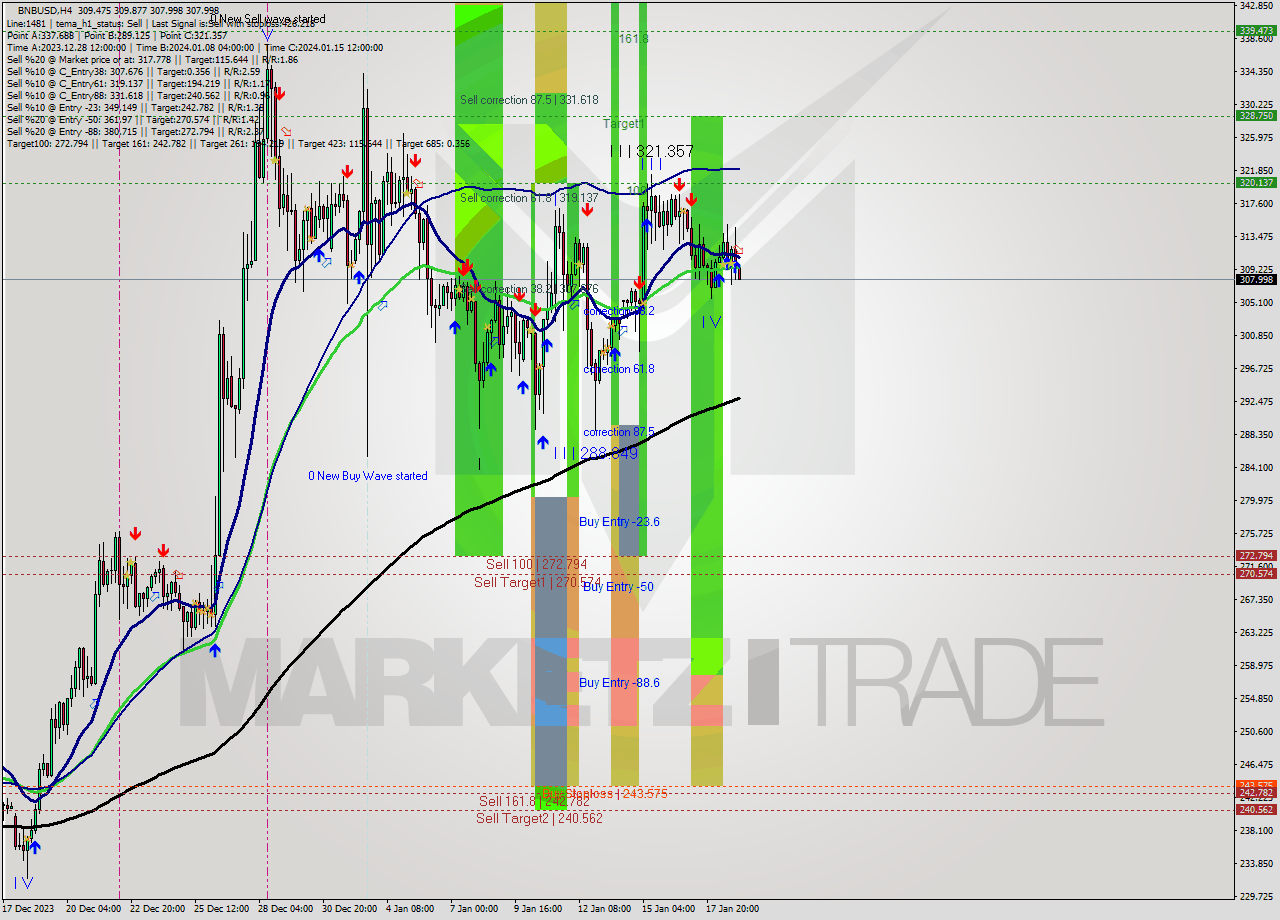Click the 'Sell Stoploss | 243.575' label
Image resolution: width=1280 pixels, height=920 pixels.
tap(606, 794)
